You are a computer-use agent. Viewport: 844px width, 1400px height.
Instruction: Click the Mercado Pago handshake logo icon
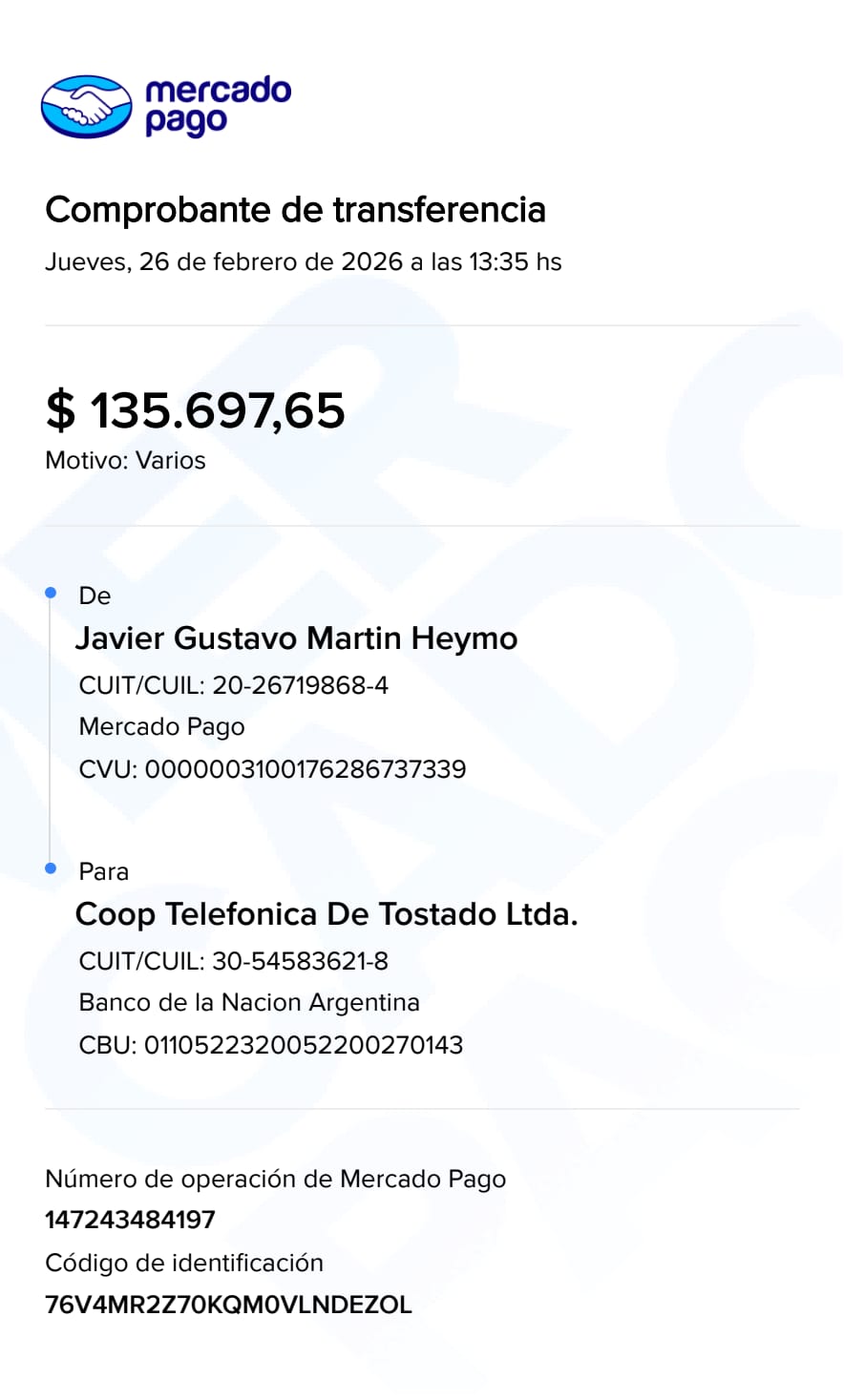tap(86, 106)
